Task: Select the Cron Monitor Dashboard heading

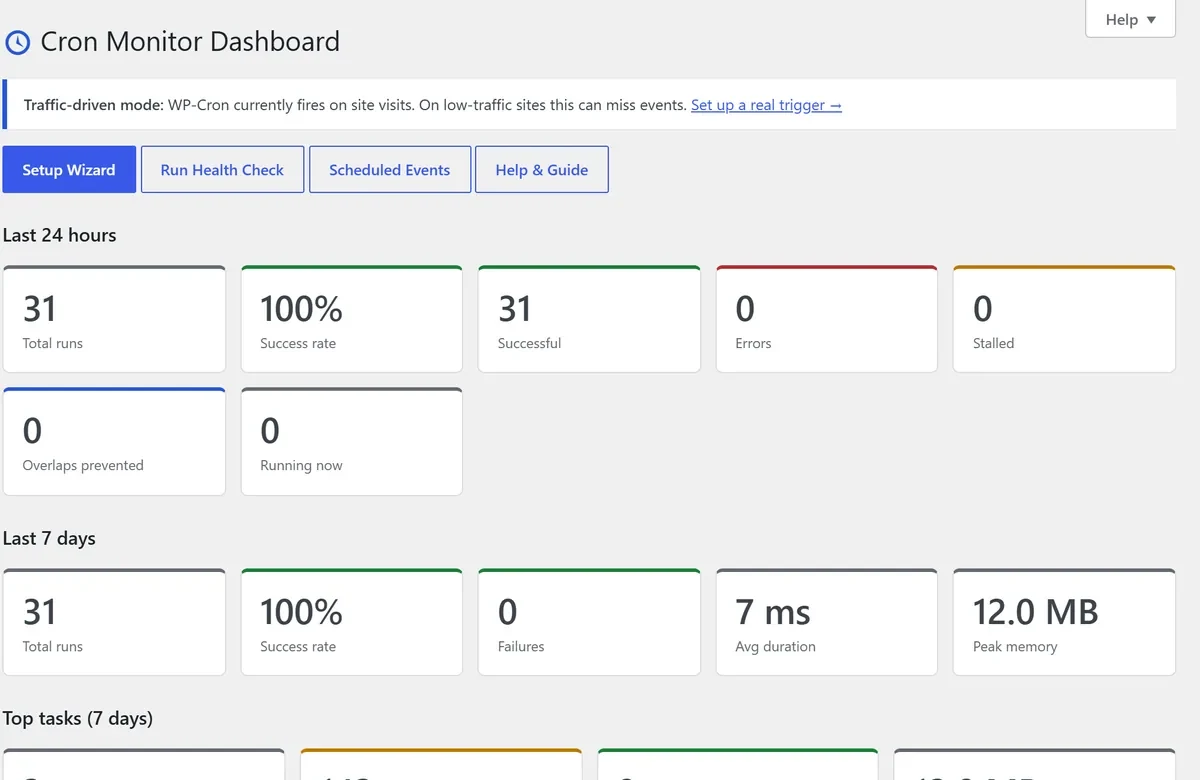Action: (x=190, y=42)
